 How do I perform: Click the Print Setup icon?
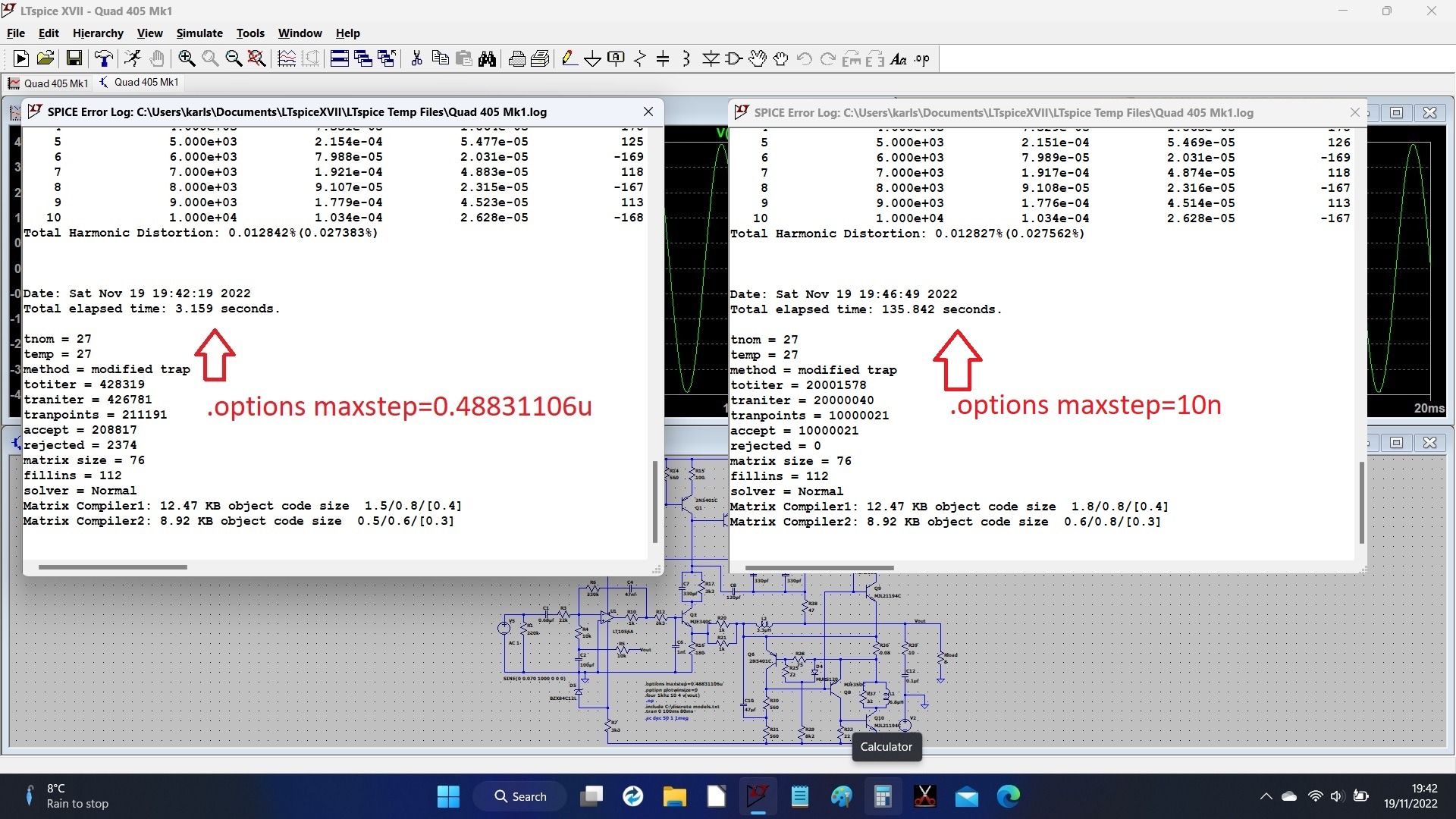point(540,58)
